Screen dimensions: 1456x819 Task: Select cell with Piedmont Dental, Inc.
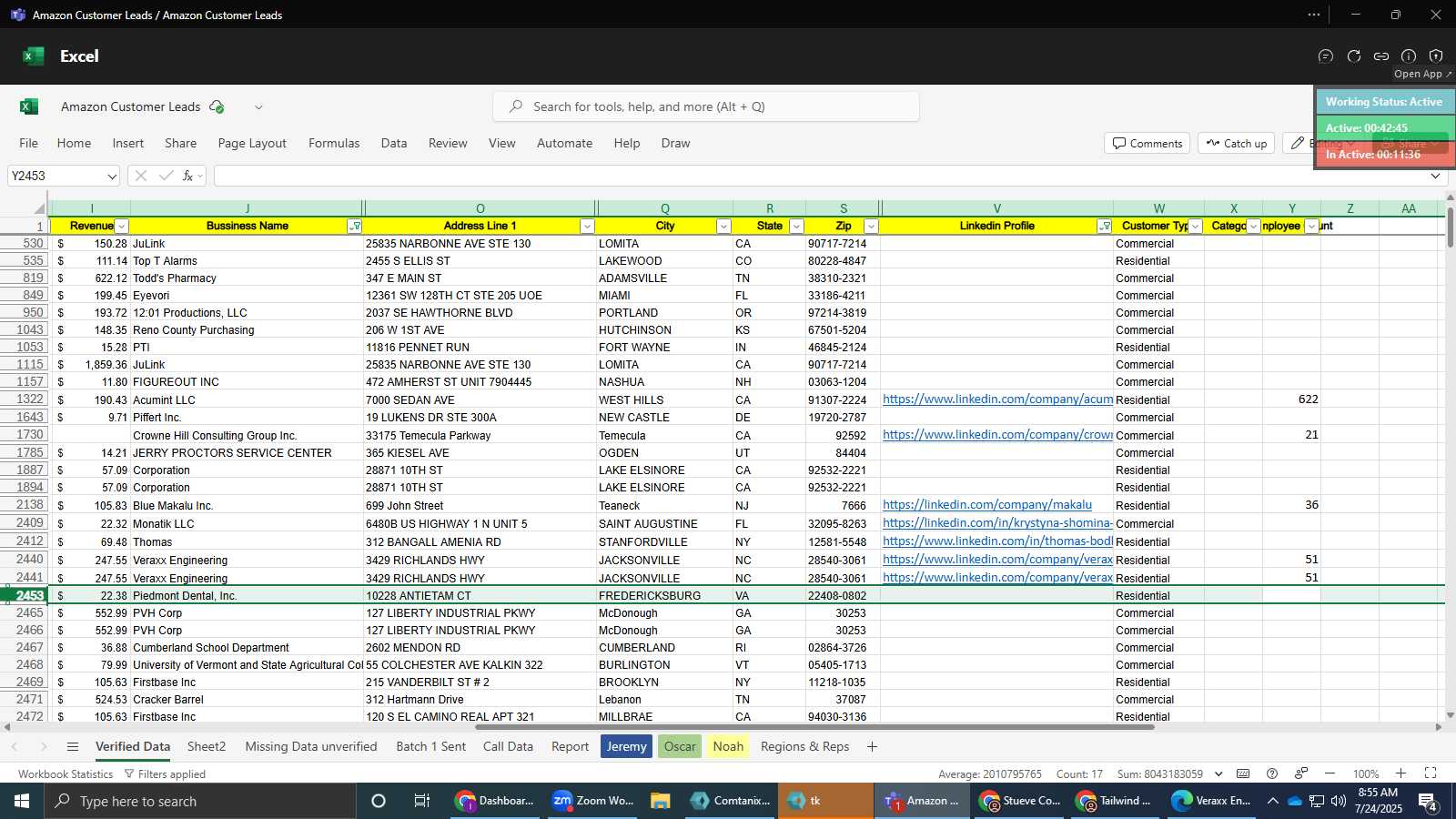click(x=247, y=596)
